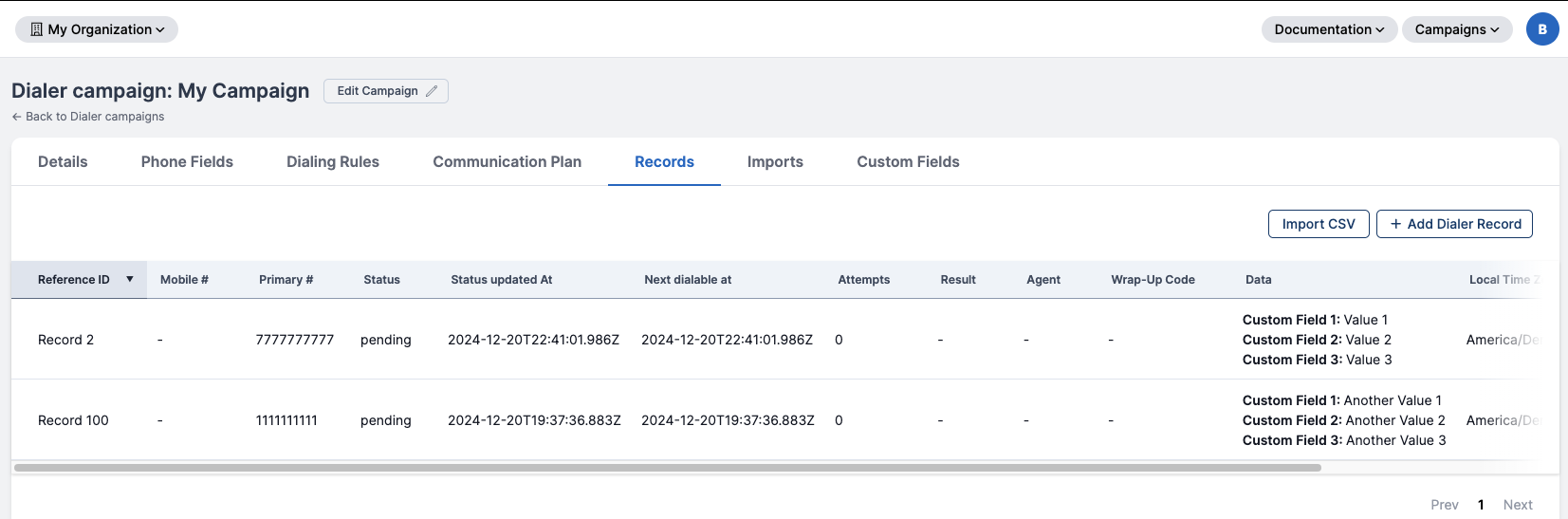Toggle sort arrow on Reference ID column
Screen dimensions: 1568x519
130,279
